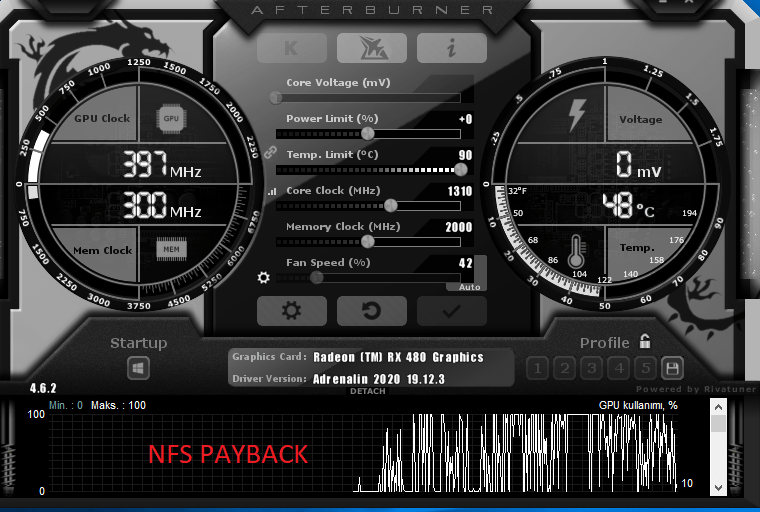This screenshot has width=760, height=512.
Task: Select profile slot 2
Action: [x=565, y=368]
